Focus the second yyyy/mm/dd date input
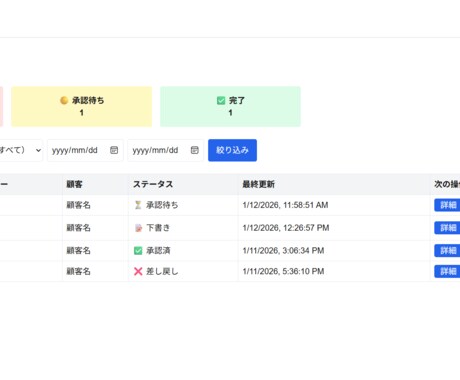The image size is (460, 380). pos(166,150)
